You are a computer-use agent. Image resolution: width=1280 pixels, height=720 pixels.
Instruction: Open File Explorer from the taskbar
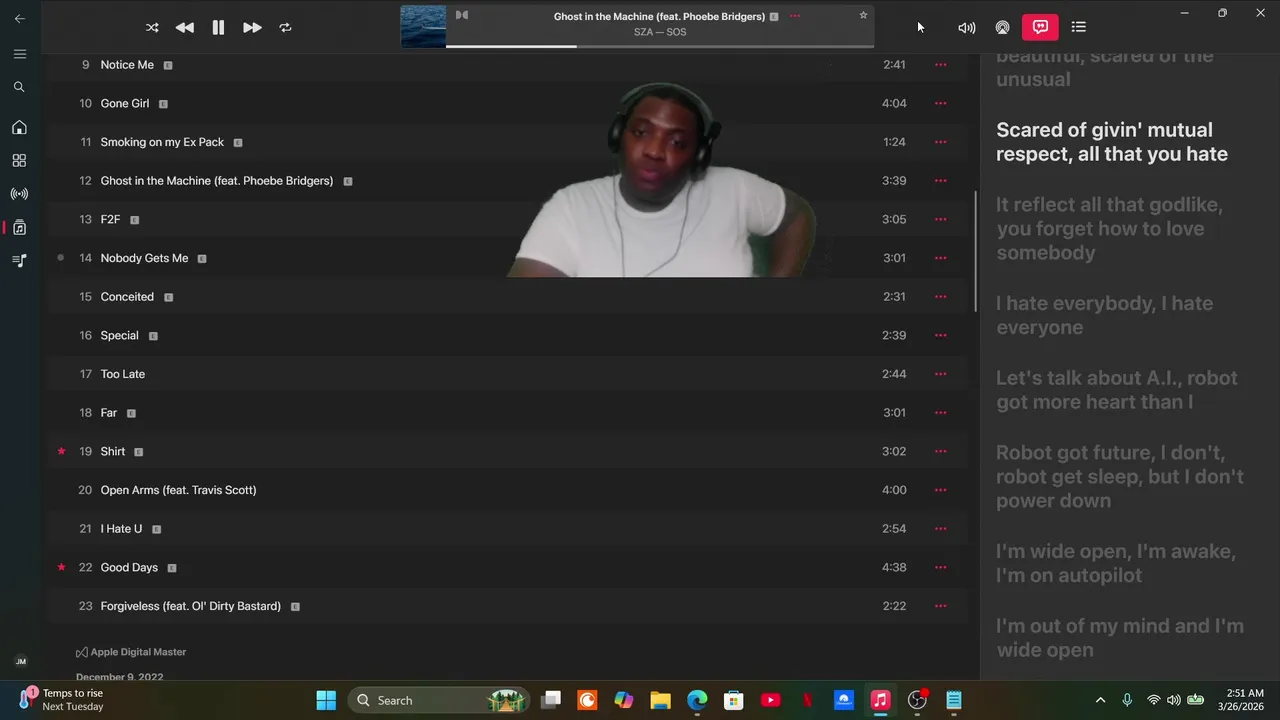[660, 700]
